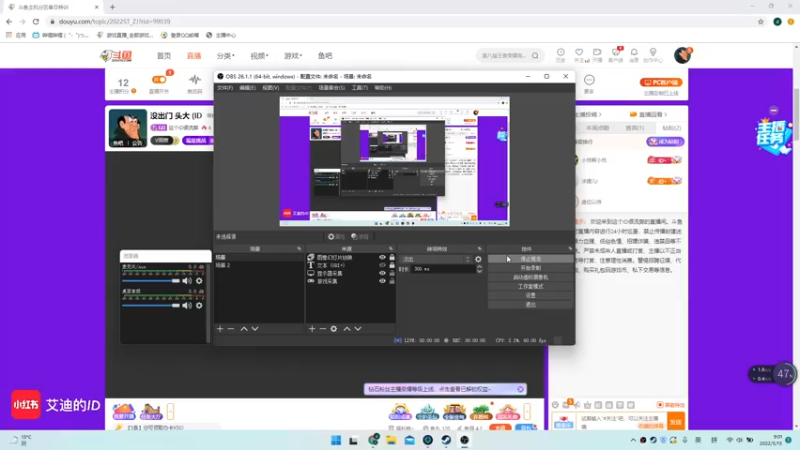Click the Douyu search magnifier icon
This screenshot has width=800, height=450.
coord(535,56)
